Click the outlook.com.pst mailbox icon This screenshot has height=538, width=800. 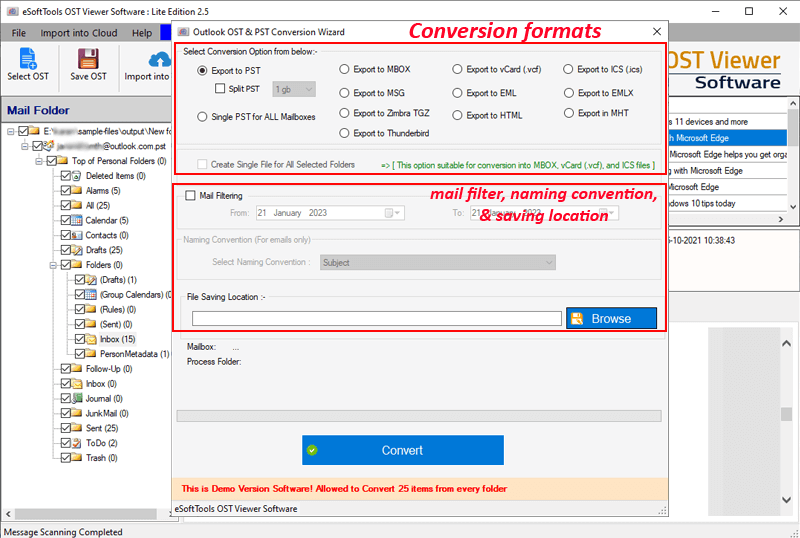tap(48, 146)
